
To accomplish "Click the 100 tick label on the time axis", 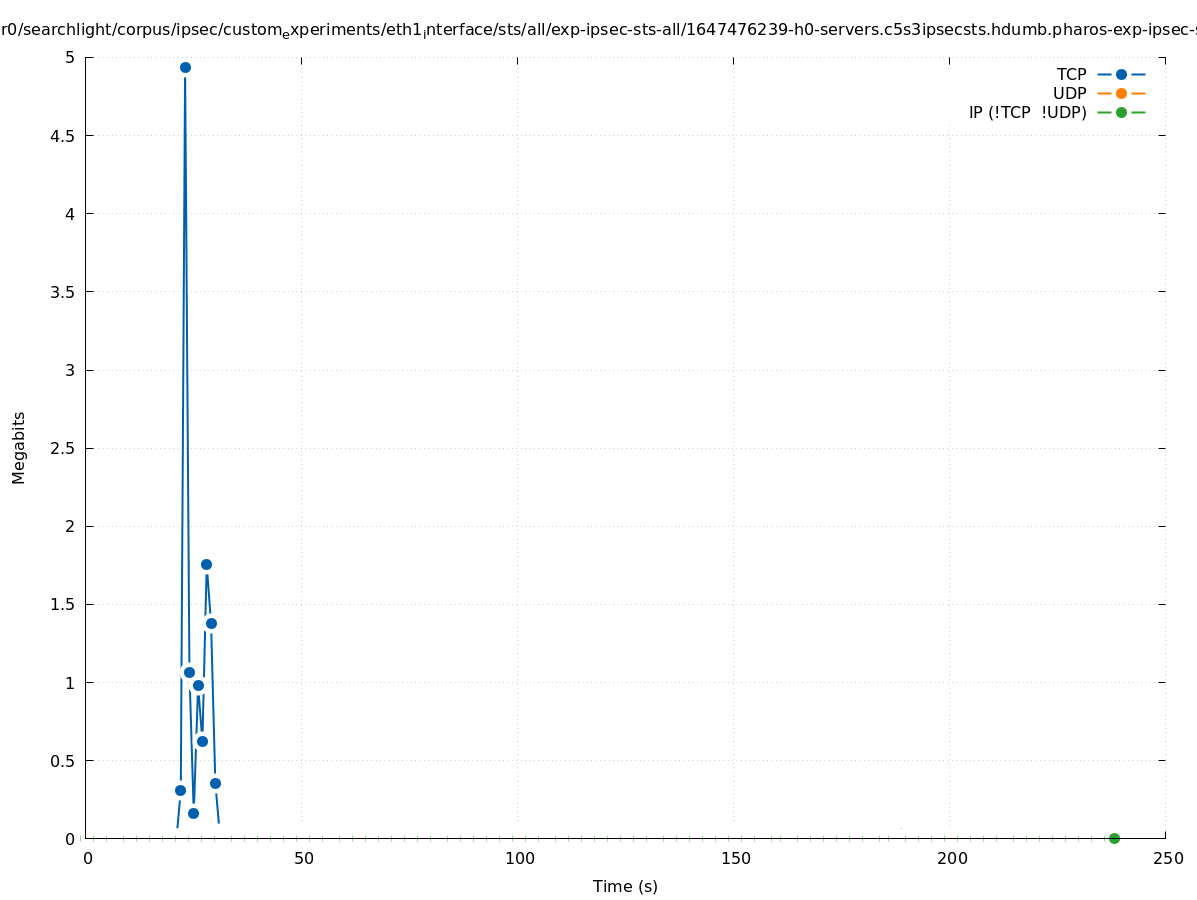I will (519, 858).
